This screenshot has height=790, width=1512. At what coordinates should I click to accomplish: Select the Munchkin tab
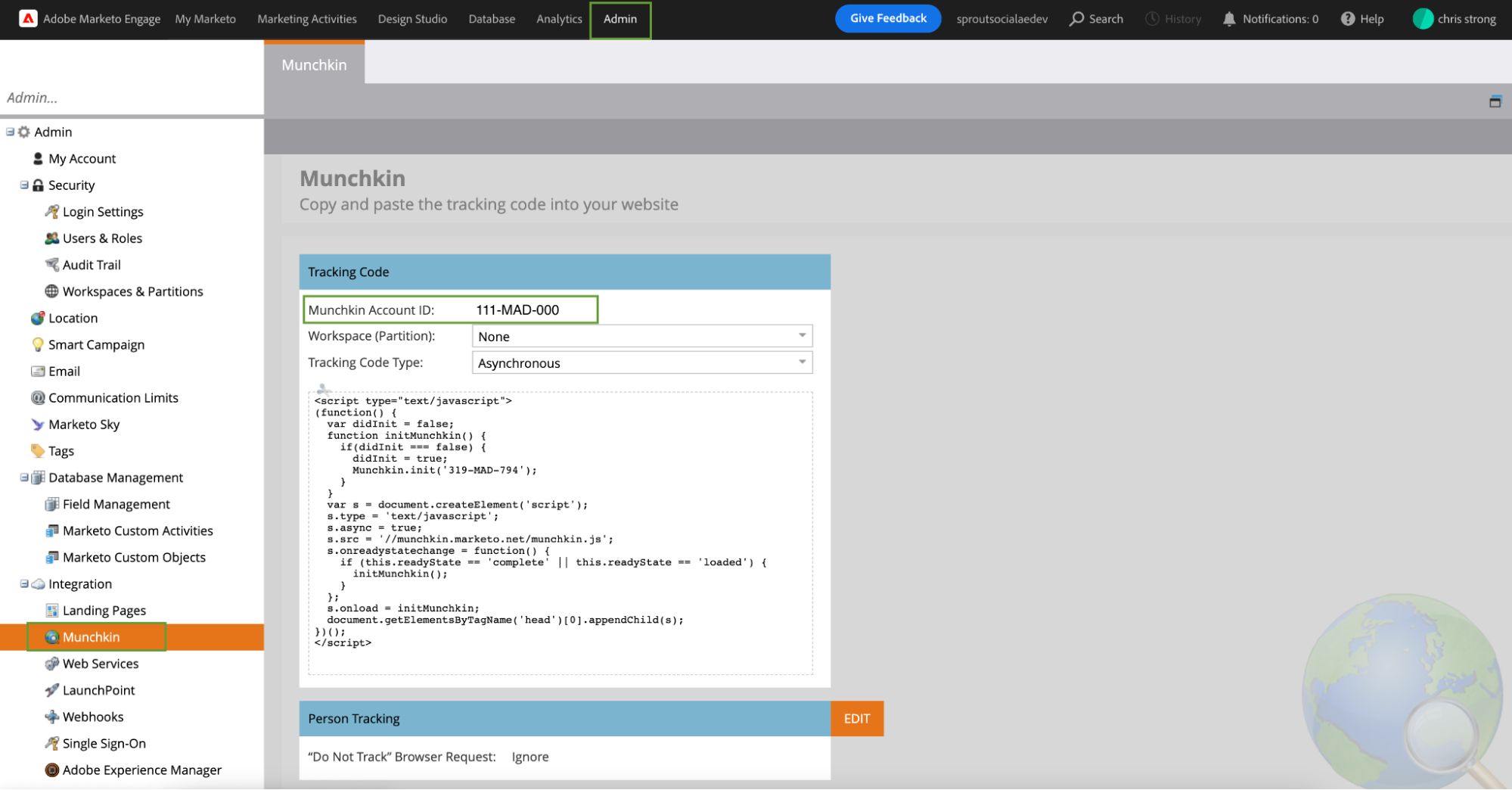314,64
